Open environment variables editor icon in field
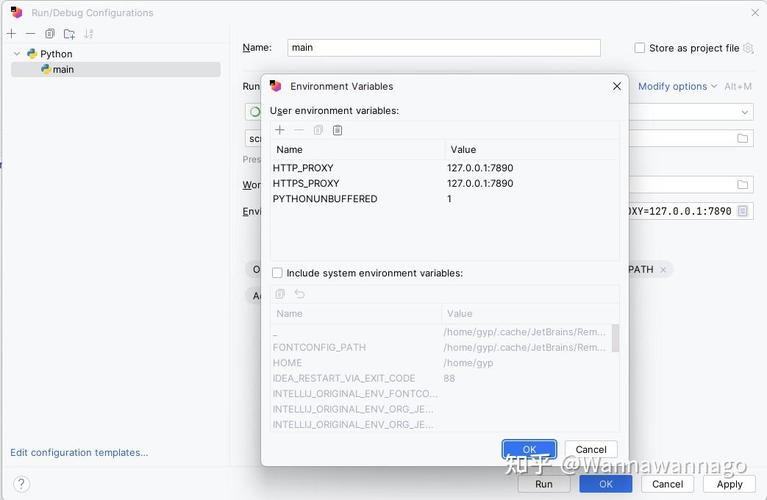Screen dimensions: 767x500 (743, 211)
